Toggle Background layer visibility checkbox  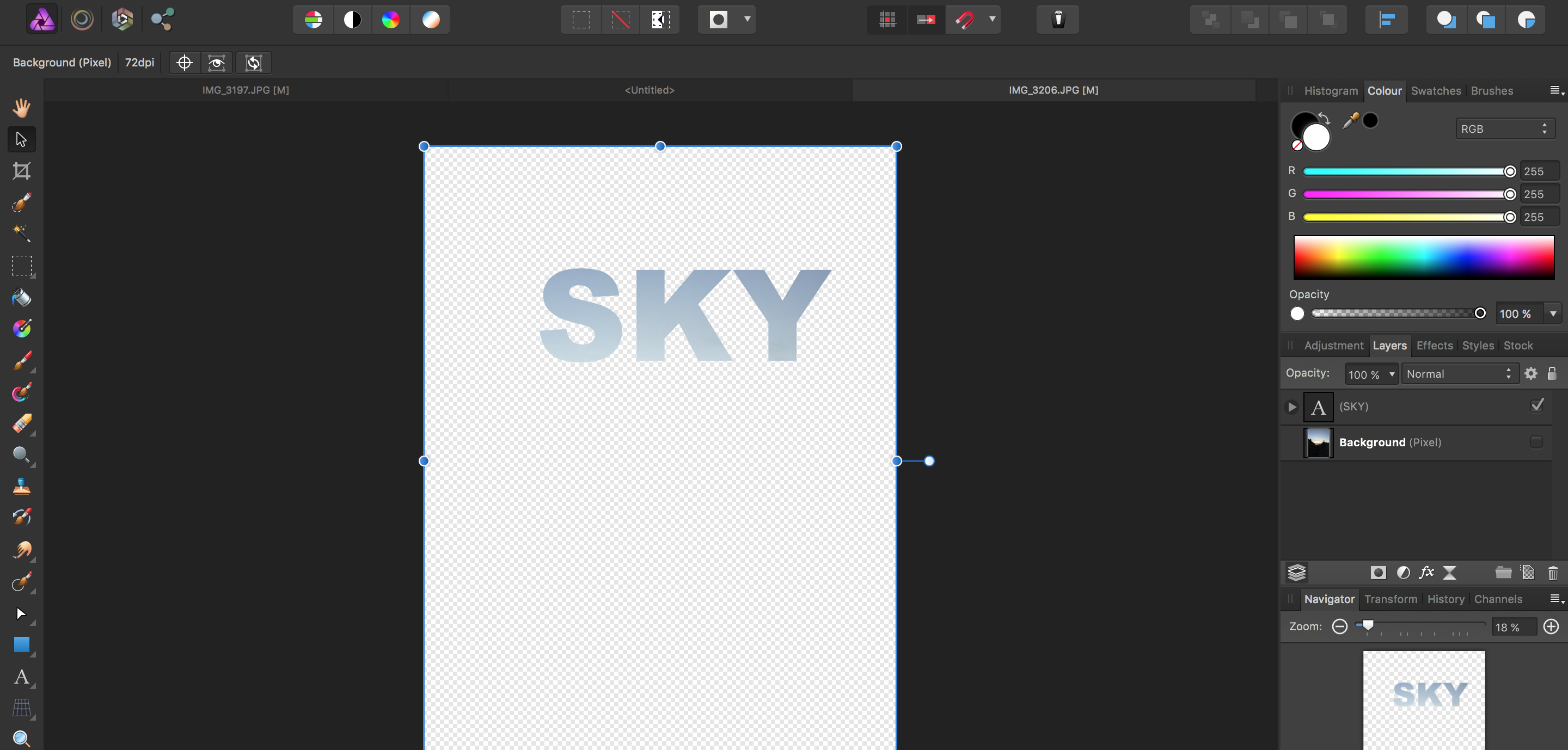point(1536,442)
